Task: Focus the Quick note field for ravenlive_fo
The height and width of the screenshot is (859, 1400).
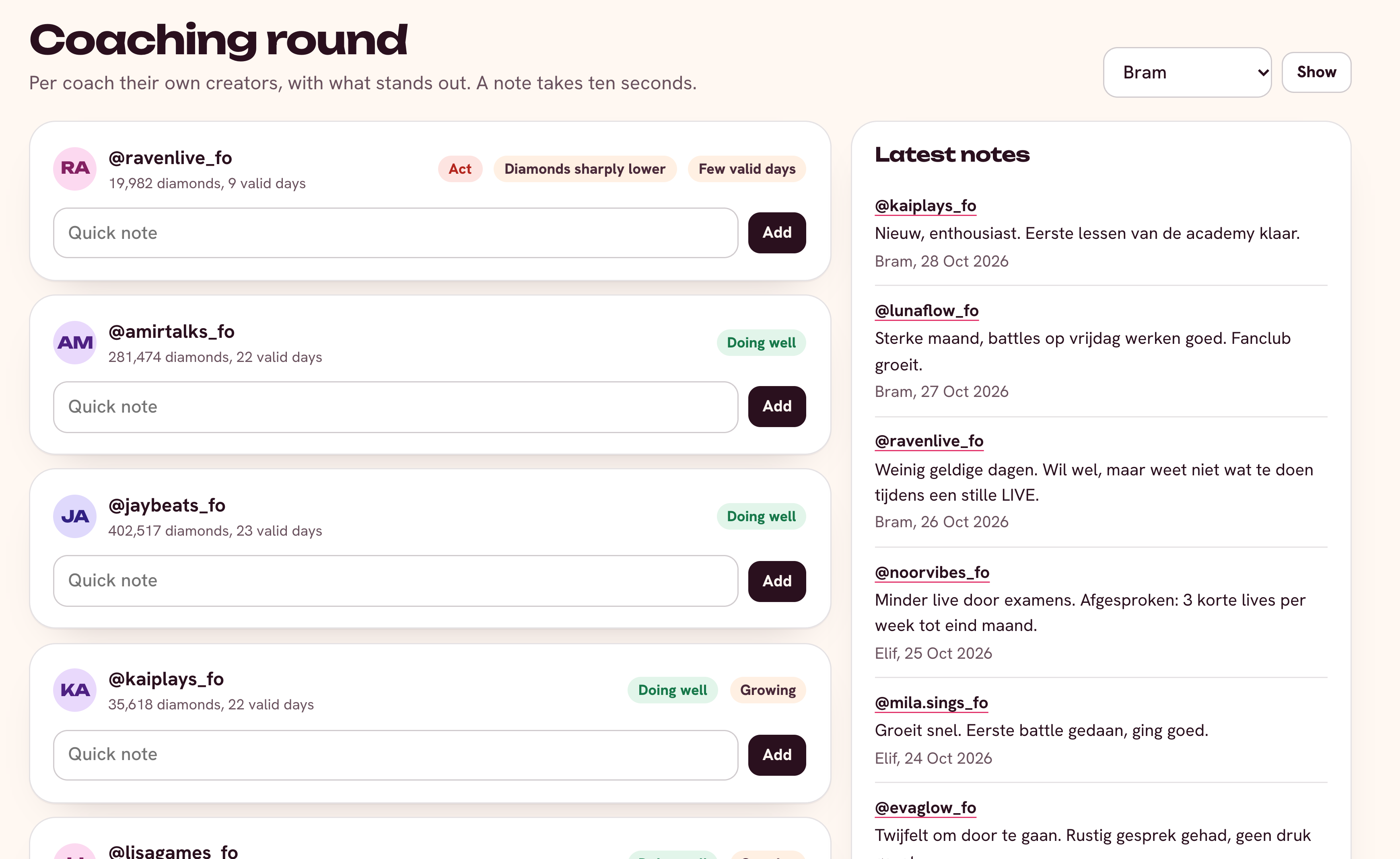Action: pyautogui.click(x=395, y=233)
